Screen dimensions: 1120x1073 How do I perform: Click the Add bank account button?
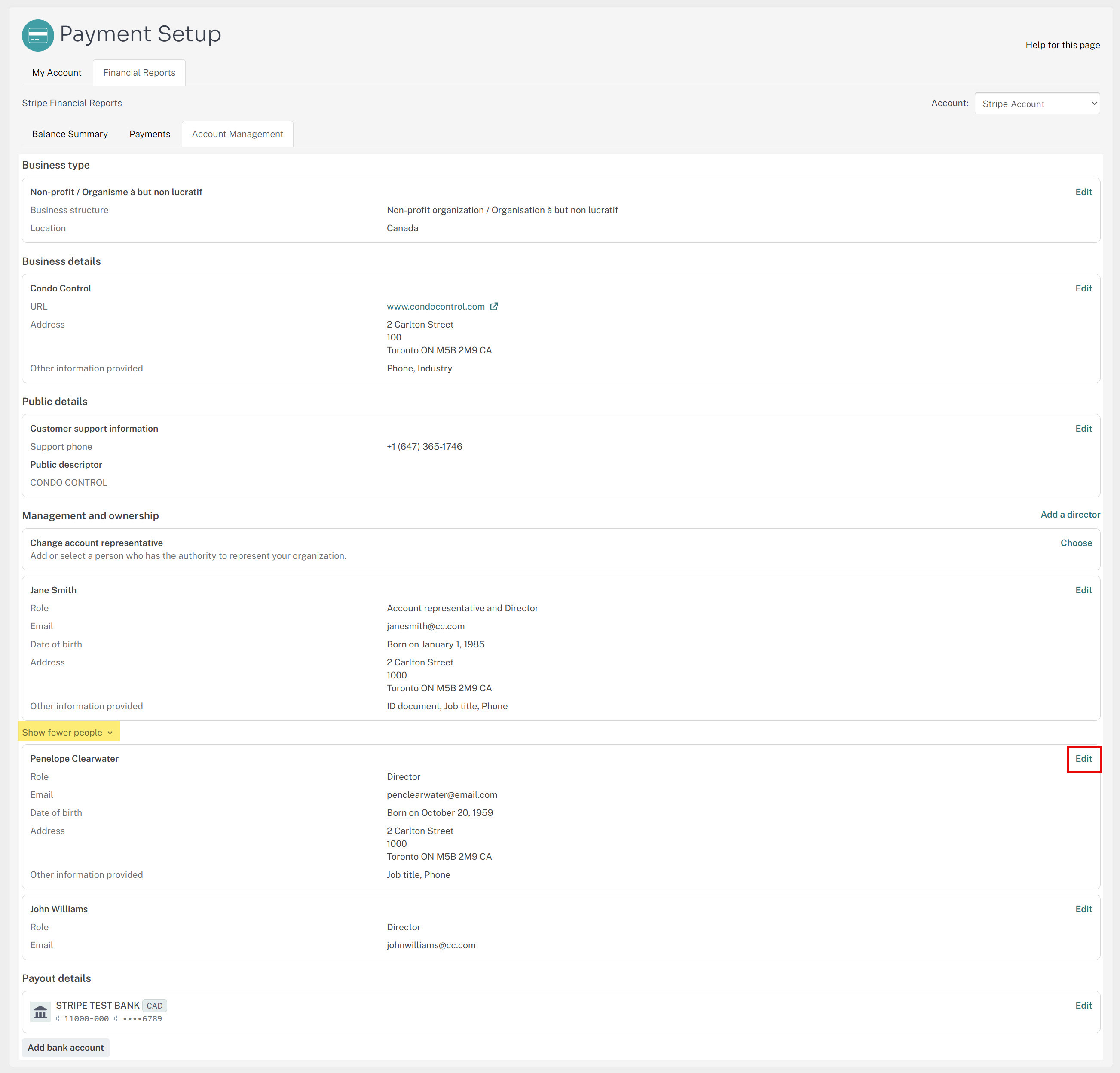[66, 1047]
